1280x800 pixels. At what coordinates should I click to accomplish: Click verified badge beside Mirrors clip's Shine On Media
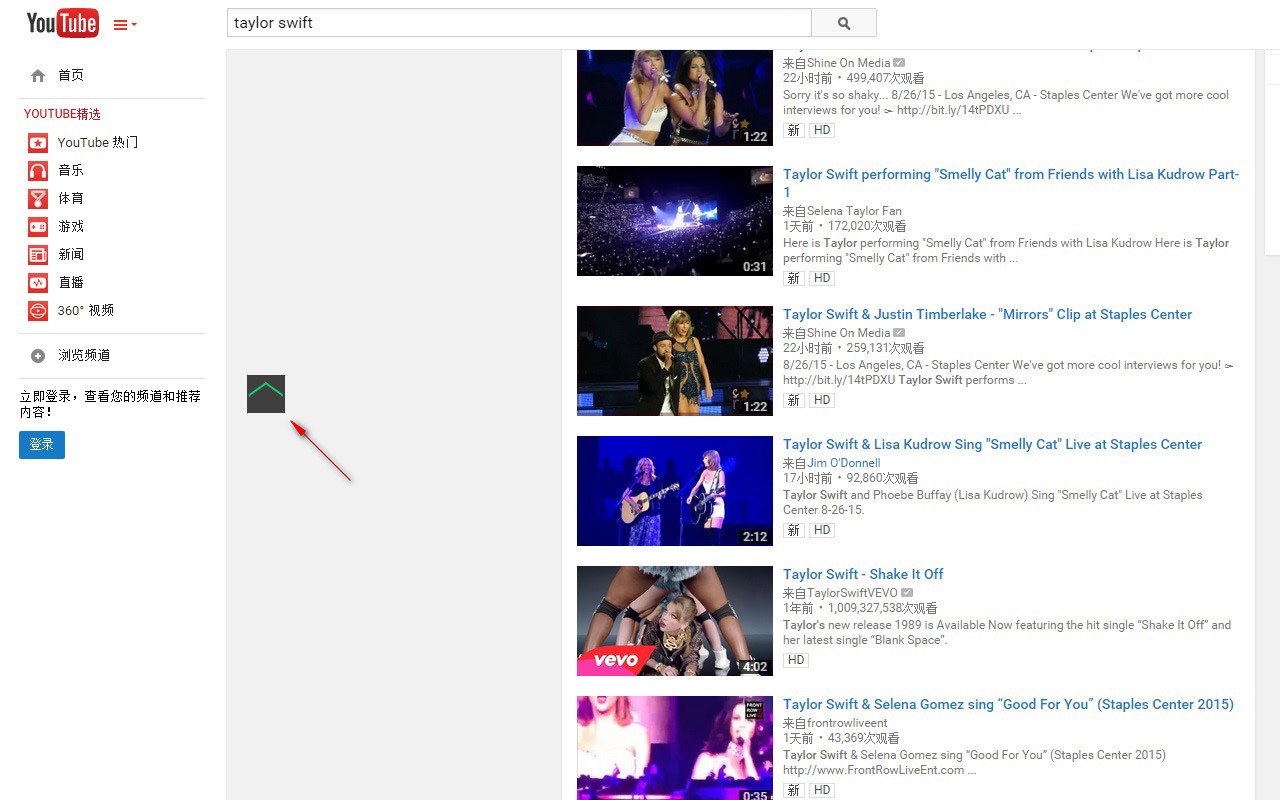pos(899,333)
